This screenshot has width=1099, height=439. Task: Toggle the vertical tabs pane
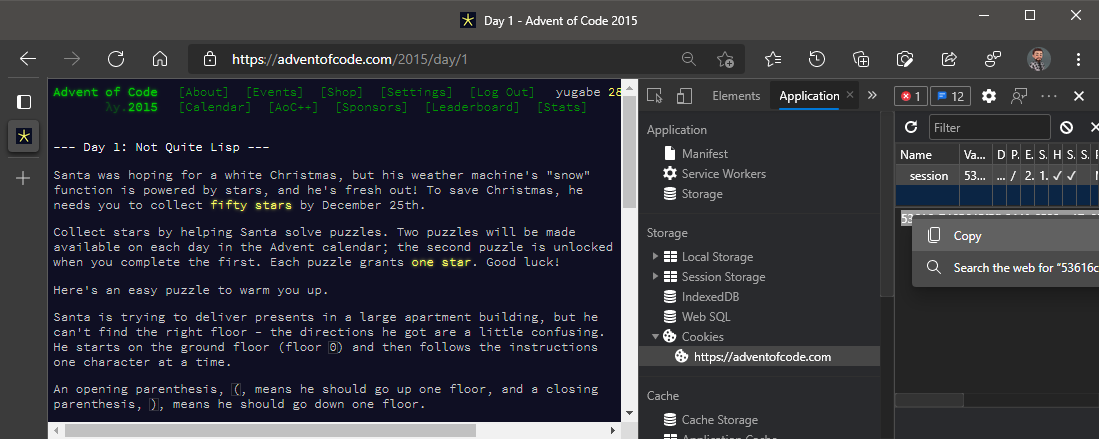point(24,102)
